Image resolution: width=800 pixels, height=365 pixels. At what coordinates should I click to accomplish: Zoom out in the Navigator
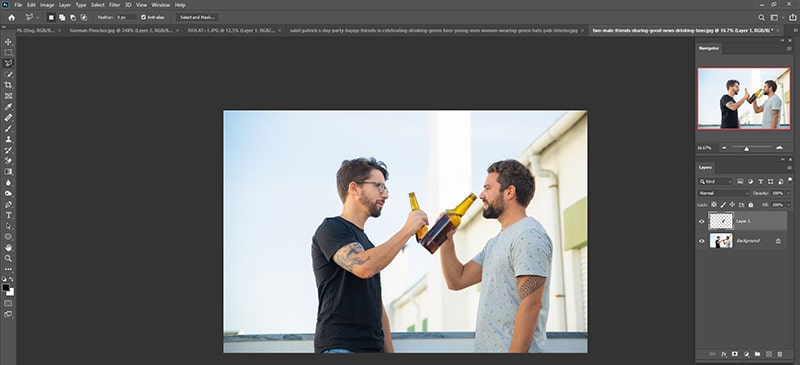723,148
